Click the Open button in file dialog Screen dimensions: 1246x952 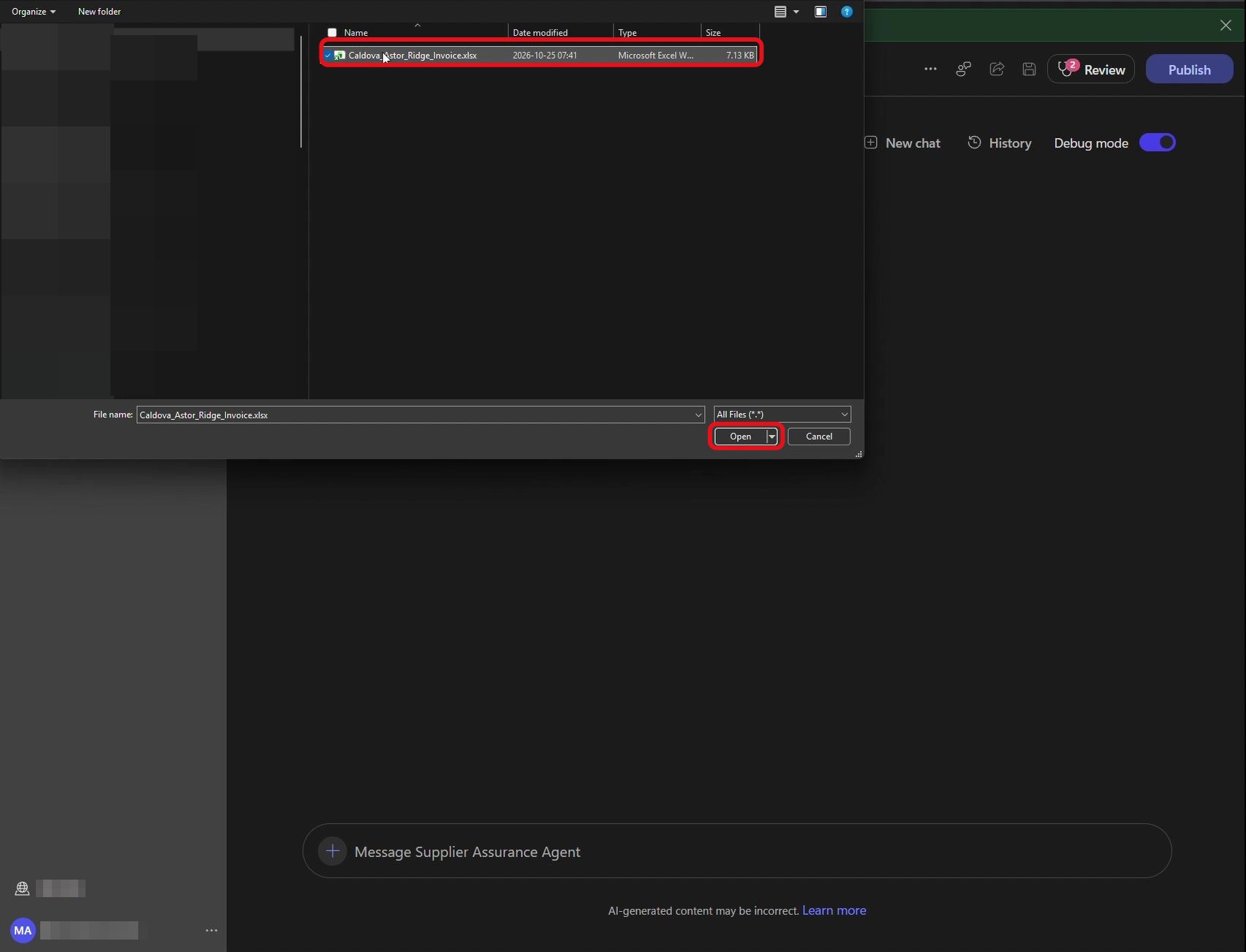[740, 437]
